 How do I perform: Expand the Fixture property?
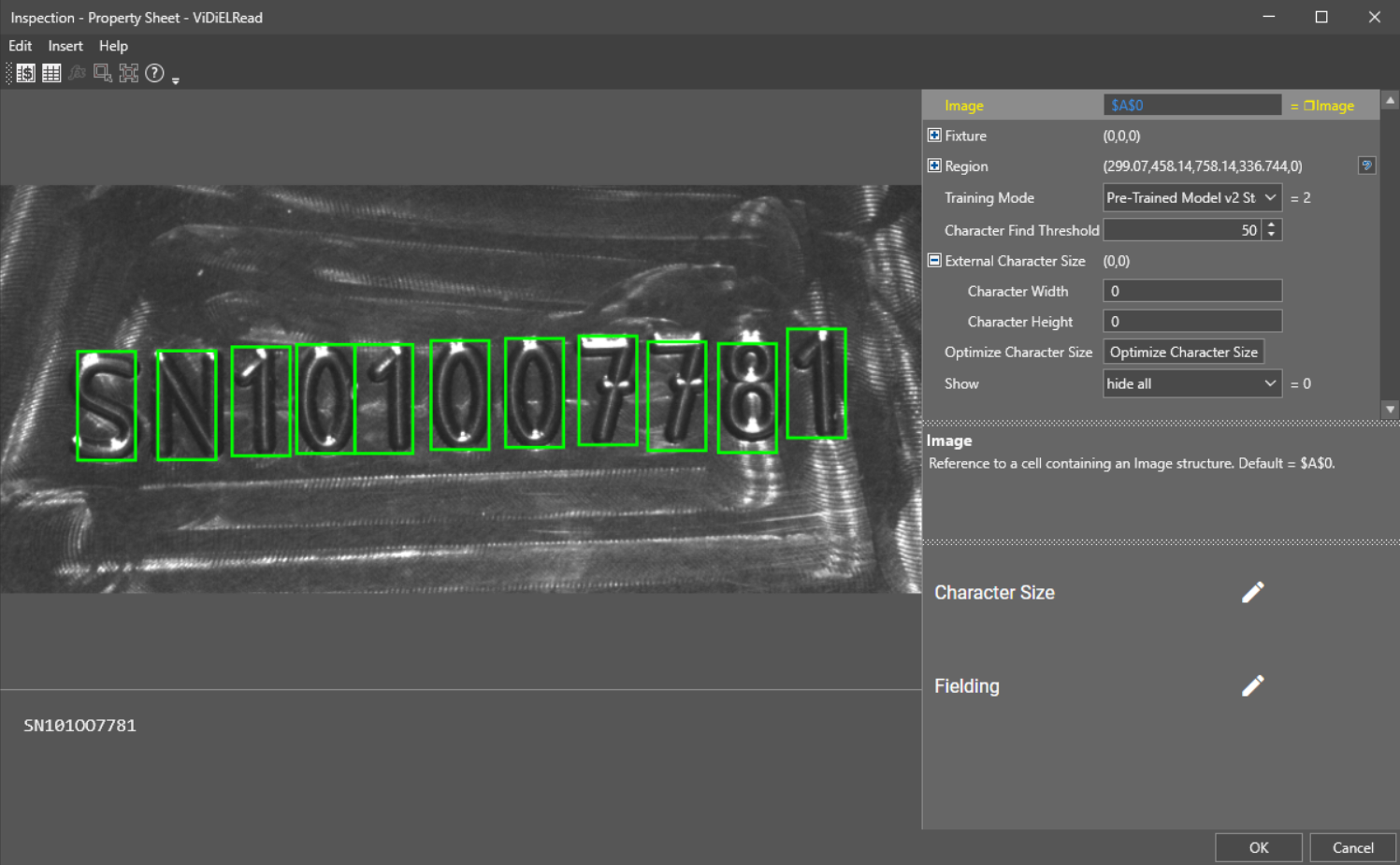pyautogui.click(x=934, y=136)
